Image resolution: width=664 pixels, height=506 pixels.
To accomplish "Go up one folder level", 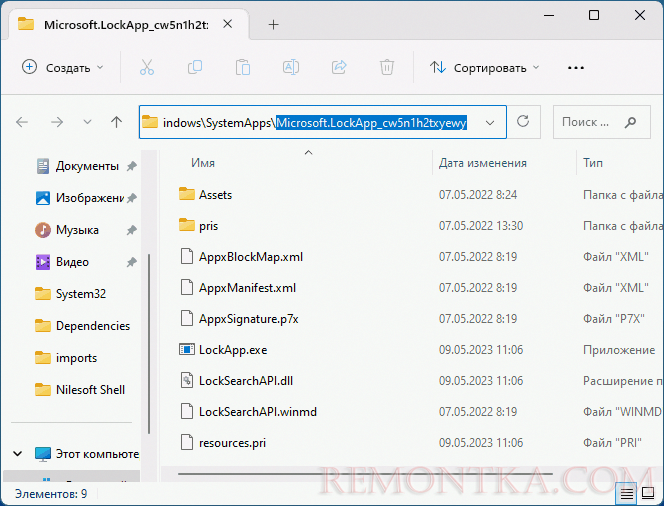I will coord(116,122).
